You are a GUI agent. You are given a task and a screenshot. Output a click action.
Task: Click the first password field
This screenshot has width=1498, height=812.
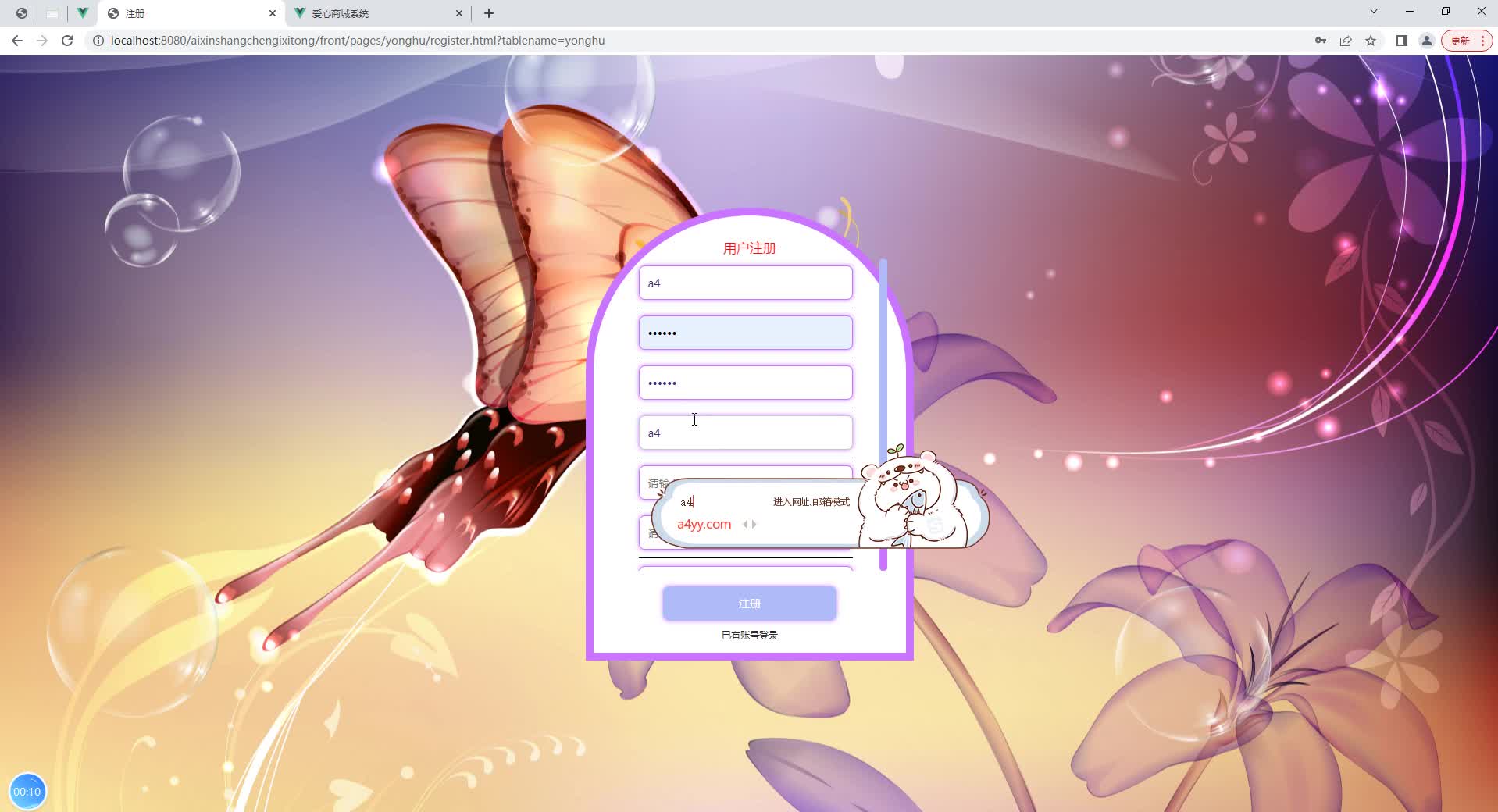(746, 333)
